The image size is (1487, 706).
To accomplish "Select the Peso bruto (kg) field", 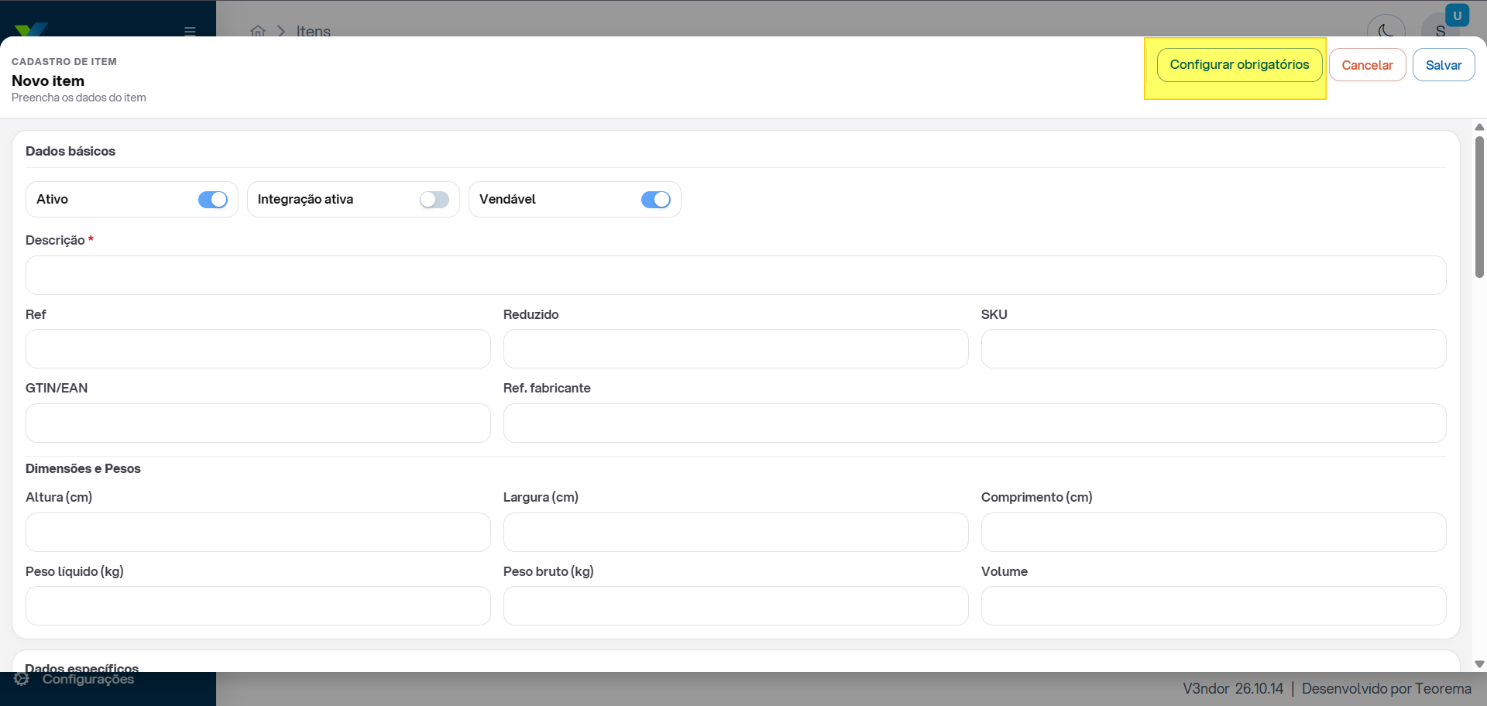I will (736, 606).
